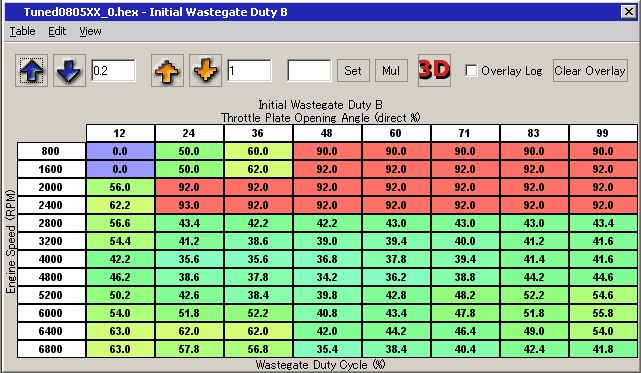Viewport: 641px width, 373px height.
Task: Click the Mul button
Action: (x=391, y=71)
